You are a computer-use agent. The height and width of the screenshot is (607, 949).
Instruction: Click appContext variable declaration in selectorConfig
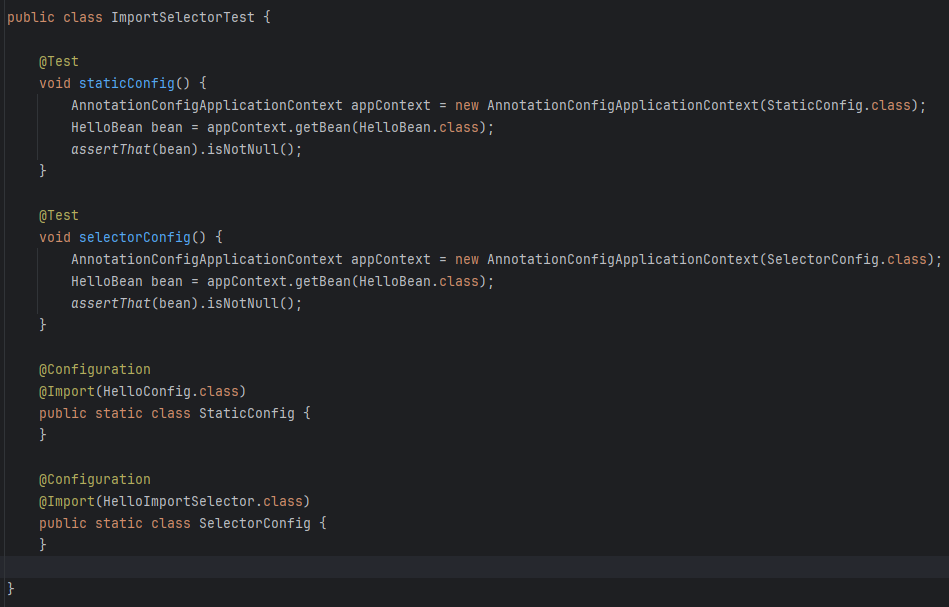pos(391,260)
